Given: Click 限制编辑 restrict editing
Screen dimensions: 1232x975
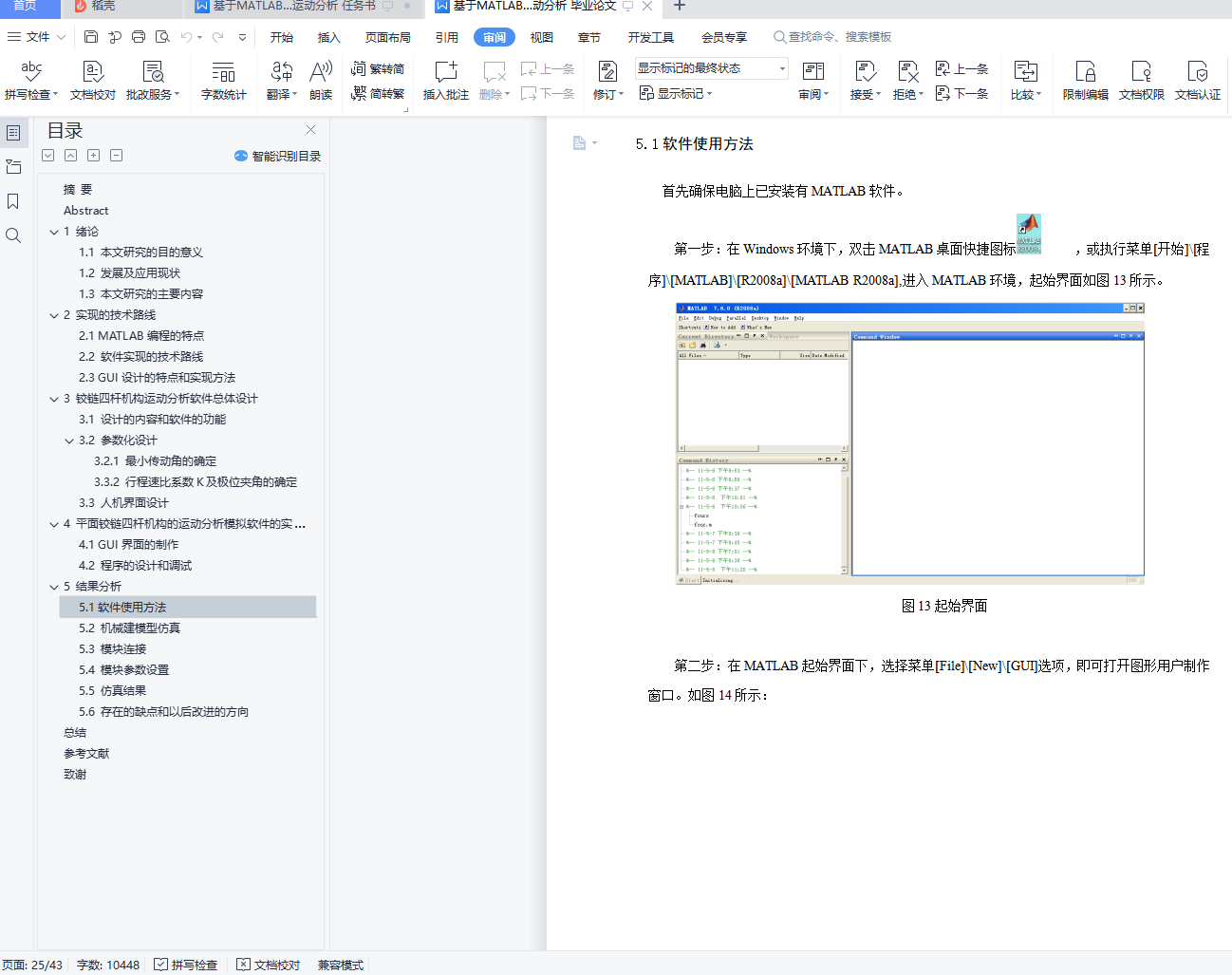Looking at the screenshot, I should pyautogui.click(x=1086, y=80).
